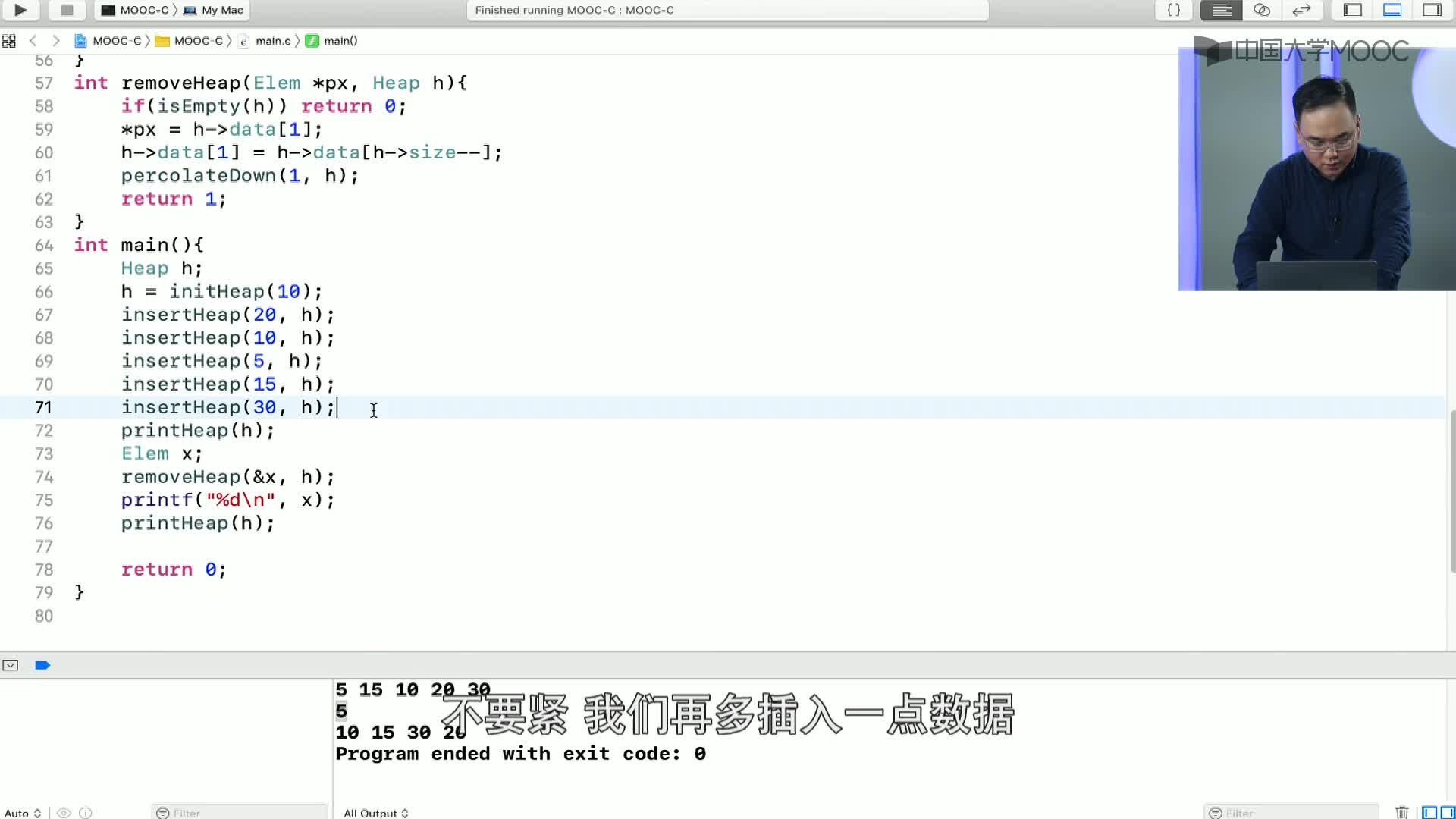This screenshot has width=1456, height=819.
Task: Go back in editor history
Action: [x=33, y=41]
